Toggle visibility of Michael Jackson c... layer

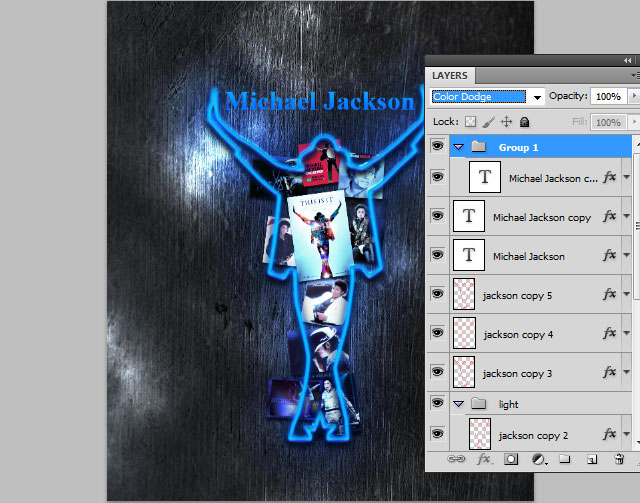click(x=438, y=177)
